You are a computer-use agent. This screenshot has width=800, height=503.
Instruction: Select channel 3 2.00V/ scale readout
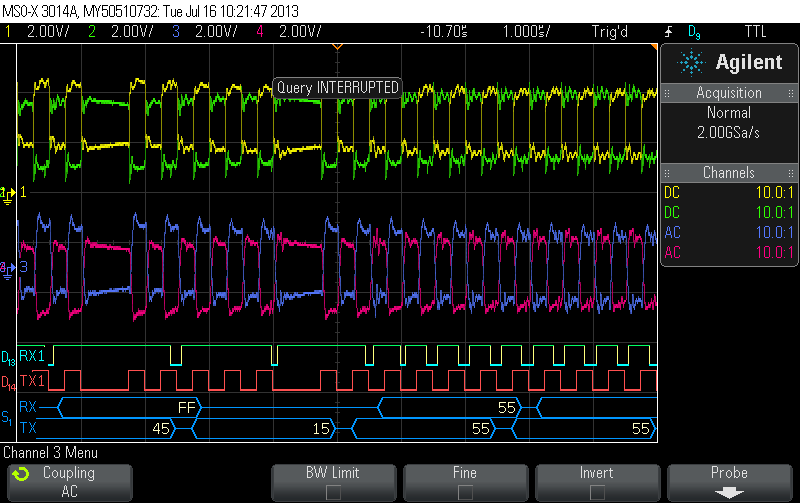coord(216,32)
